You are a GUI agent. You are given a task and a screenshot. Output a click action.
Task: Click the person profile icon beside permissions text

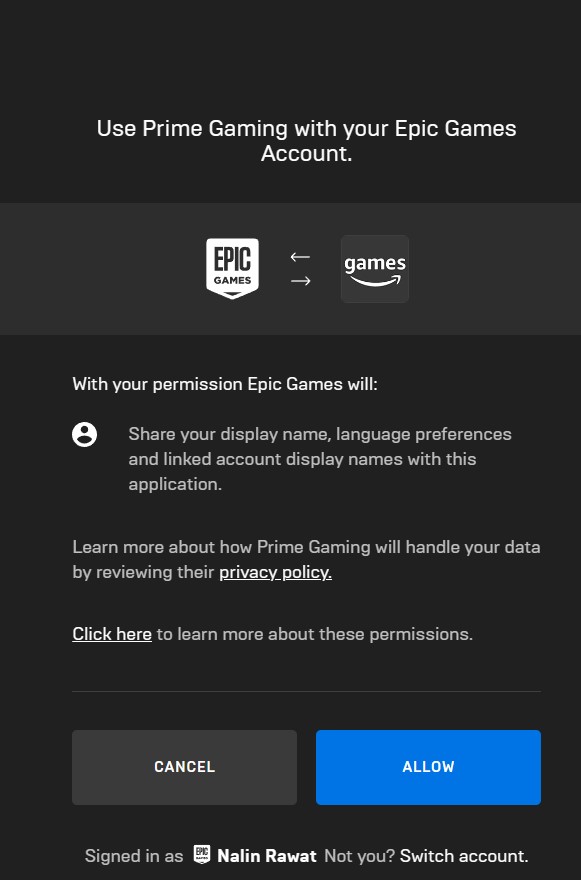(85, 434)
